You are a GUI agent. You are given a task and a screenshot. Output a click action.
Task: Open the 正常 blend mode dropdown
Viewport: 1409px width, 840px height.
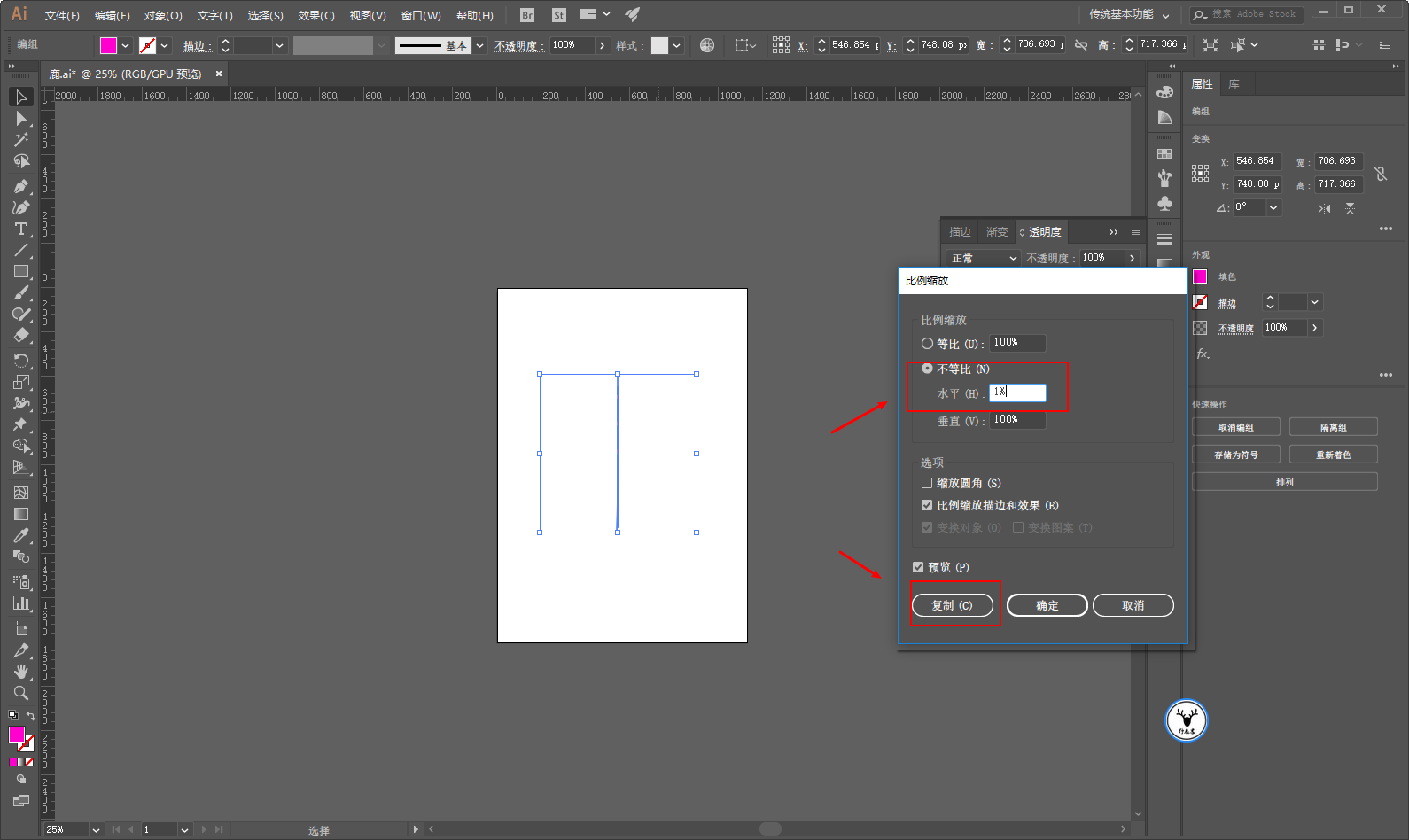(984, 258)
